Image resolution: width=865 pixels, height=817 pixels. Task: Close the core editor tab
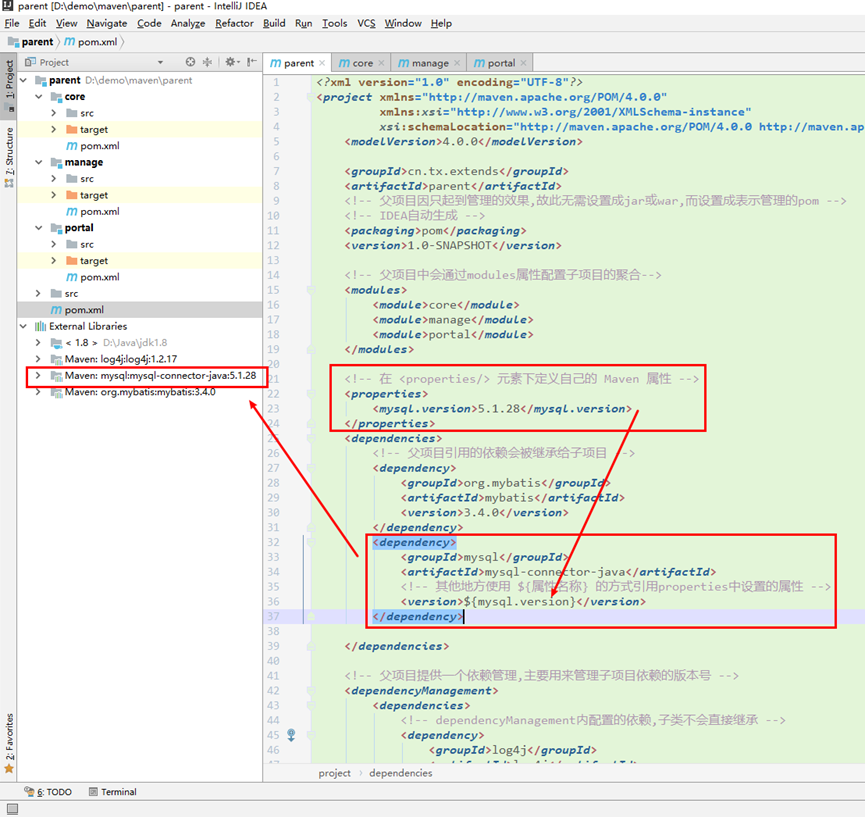(381, 63)
